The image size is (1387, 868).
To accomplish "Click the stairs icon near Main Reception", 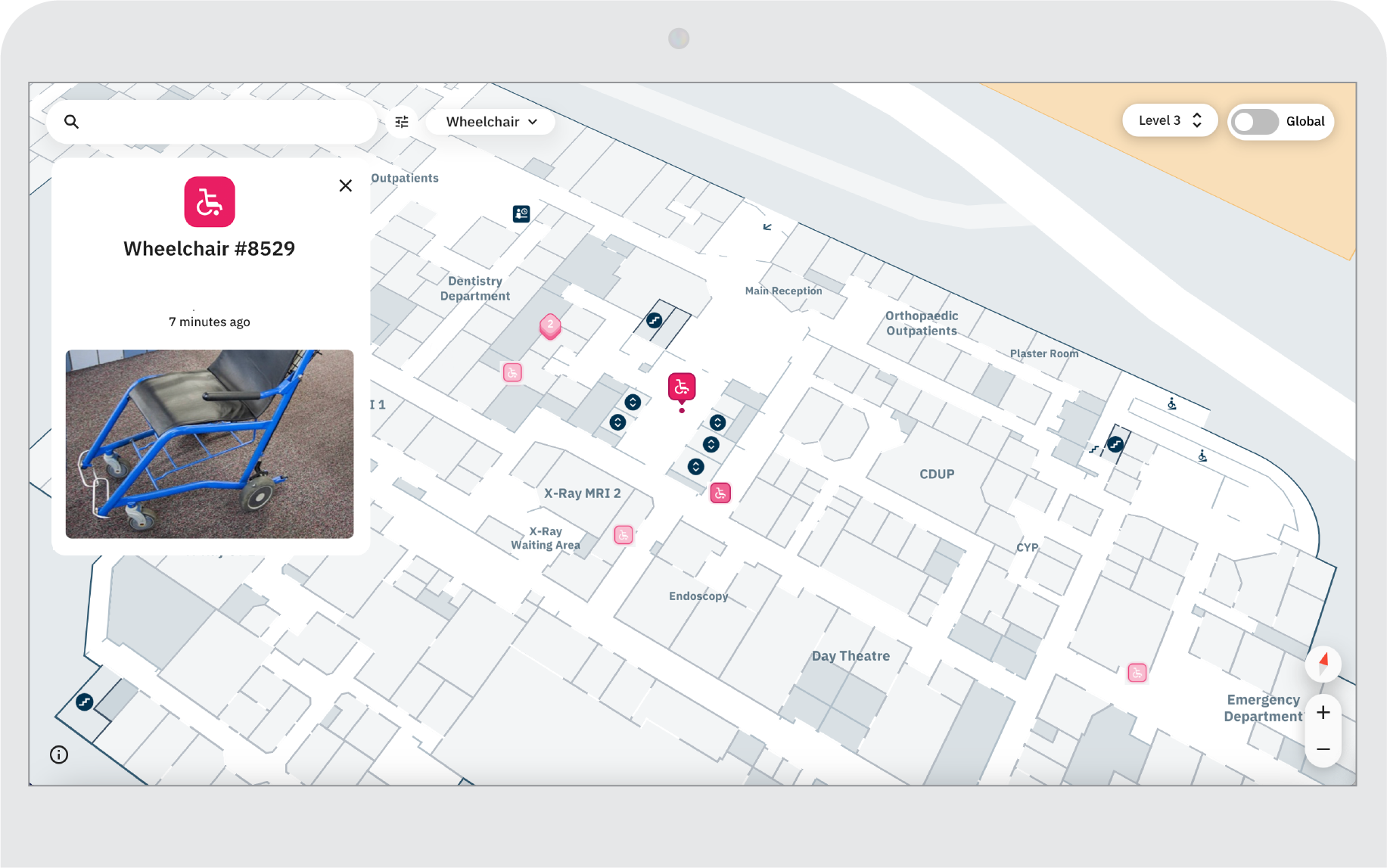I will tap(655, 320).
